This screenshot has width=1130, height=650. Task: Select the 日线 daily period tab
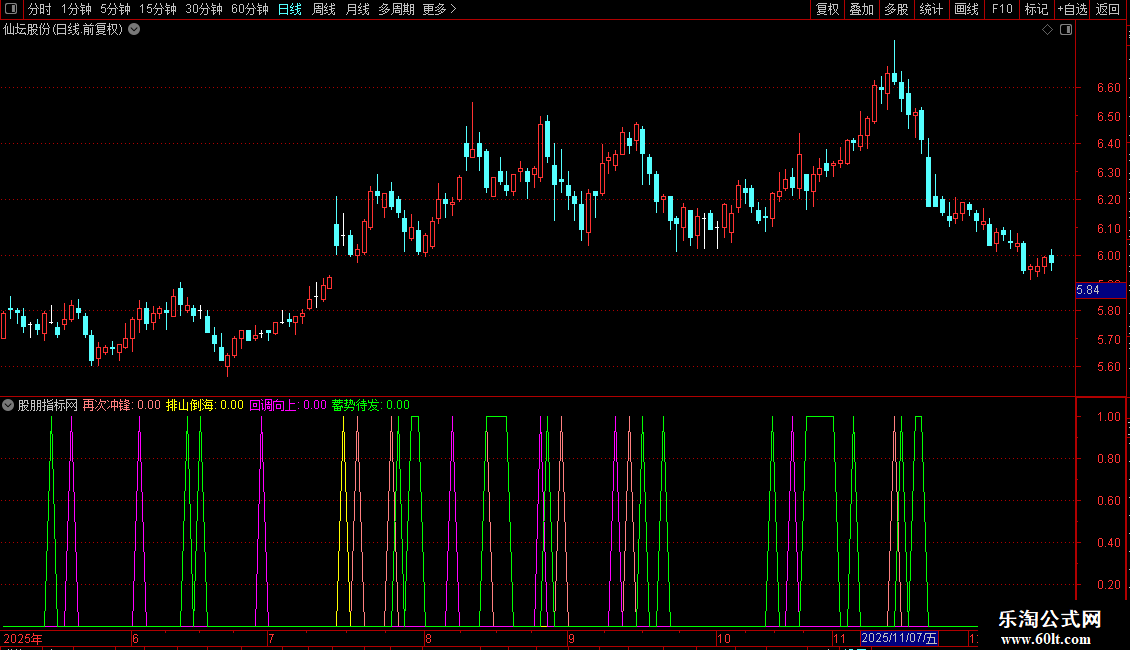coord(290,9)
